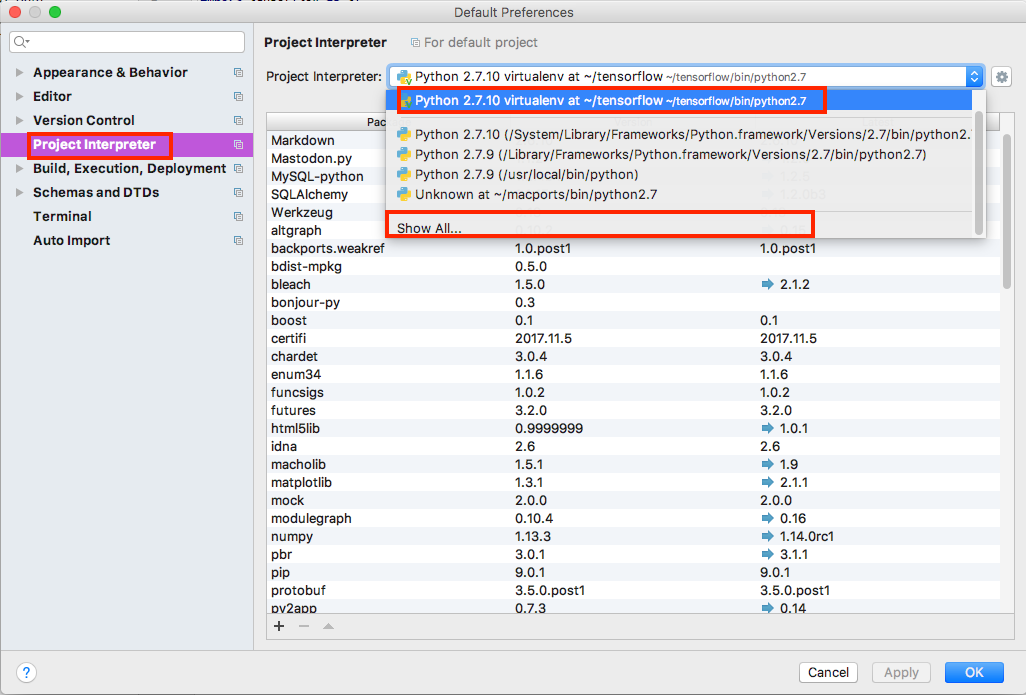This screenshot has height=695, width=1026.
Task: Select Python 2.7.10 System Library interpreter
Action: pos(679,134)
